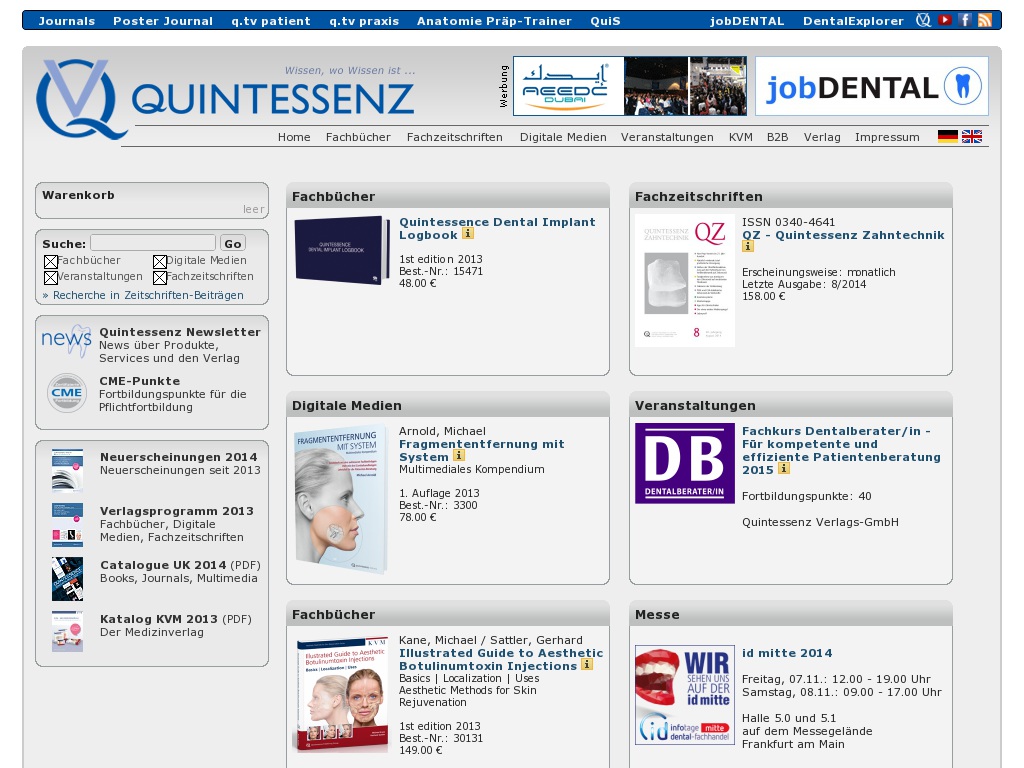Viewport: 1024px width, 768px height.
Task: Click the CME badge icon
Action: point(67,393)
